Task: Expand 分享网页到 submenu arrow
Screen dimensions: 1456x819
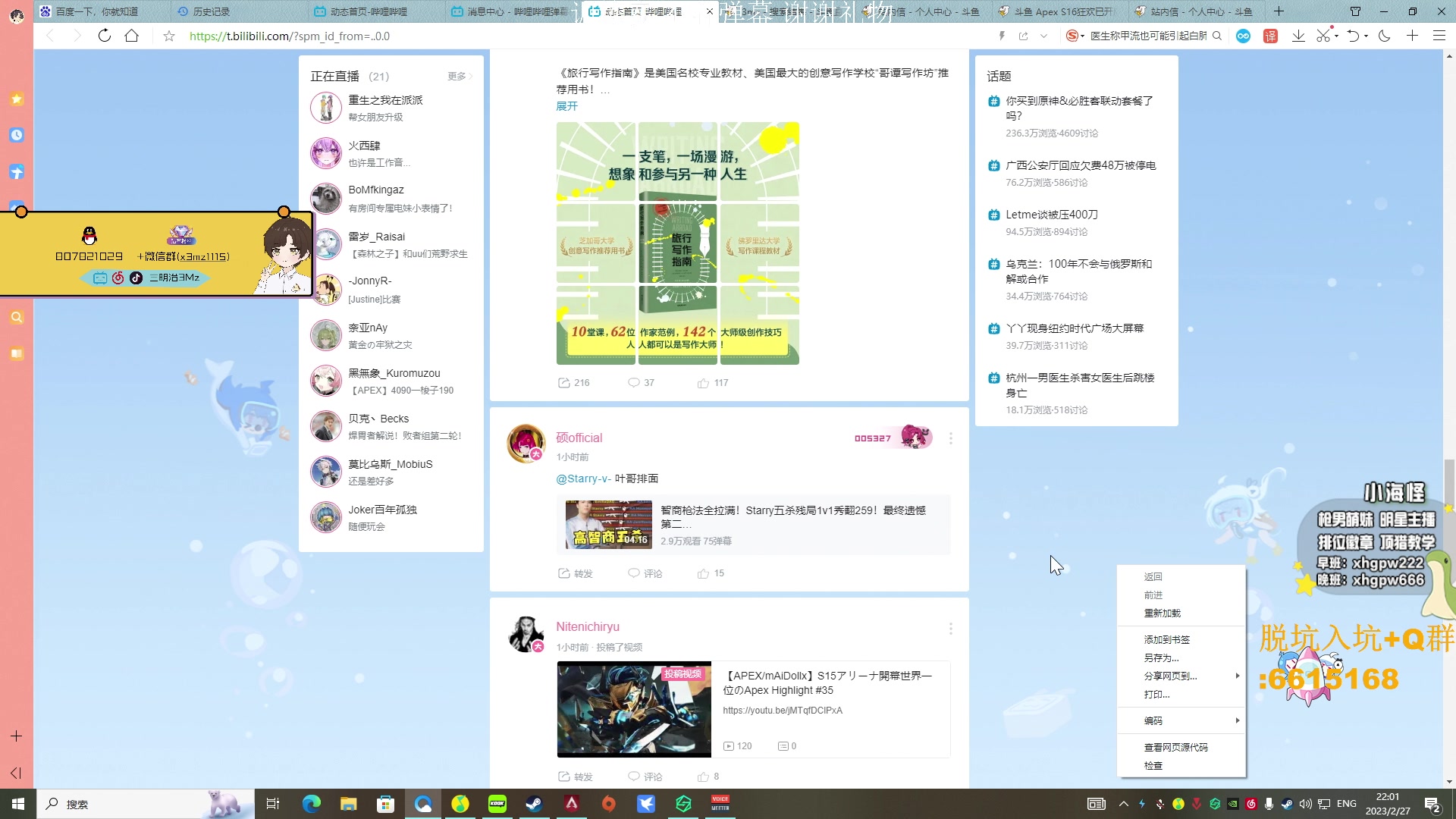Action: (x=1237, y=676)
